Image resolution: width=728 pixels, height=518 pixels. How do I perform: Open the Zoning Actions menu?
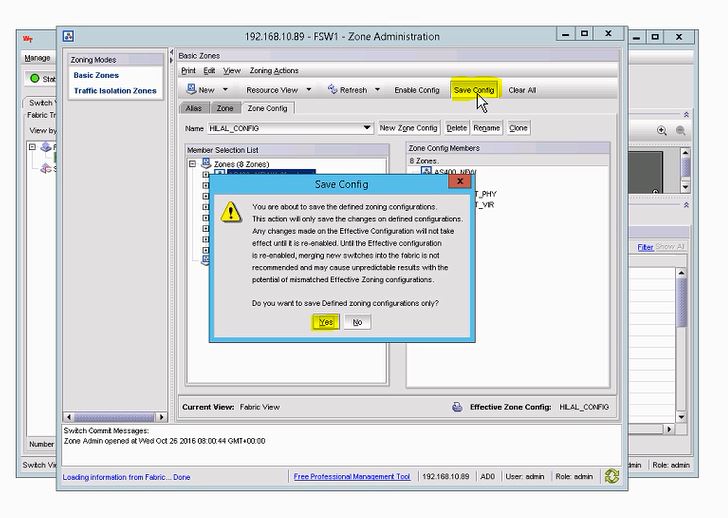[x=274, y=71]
